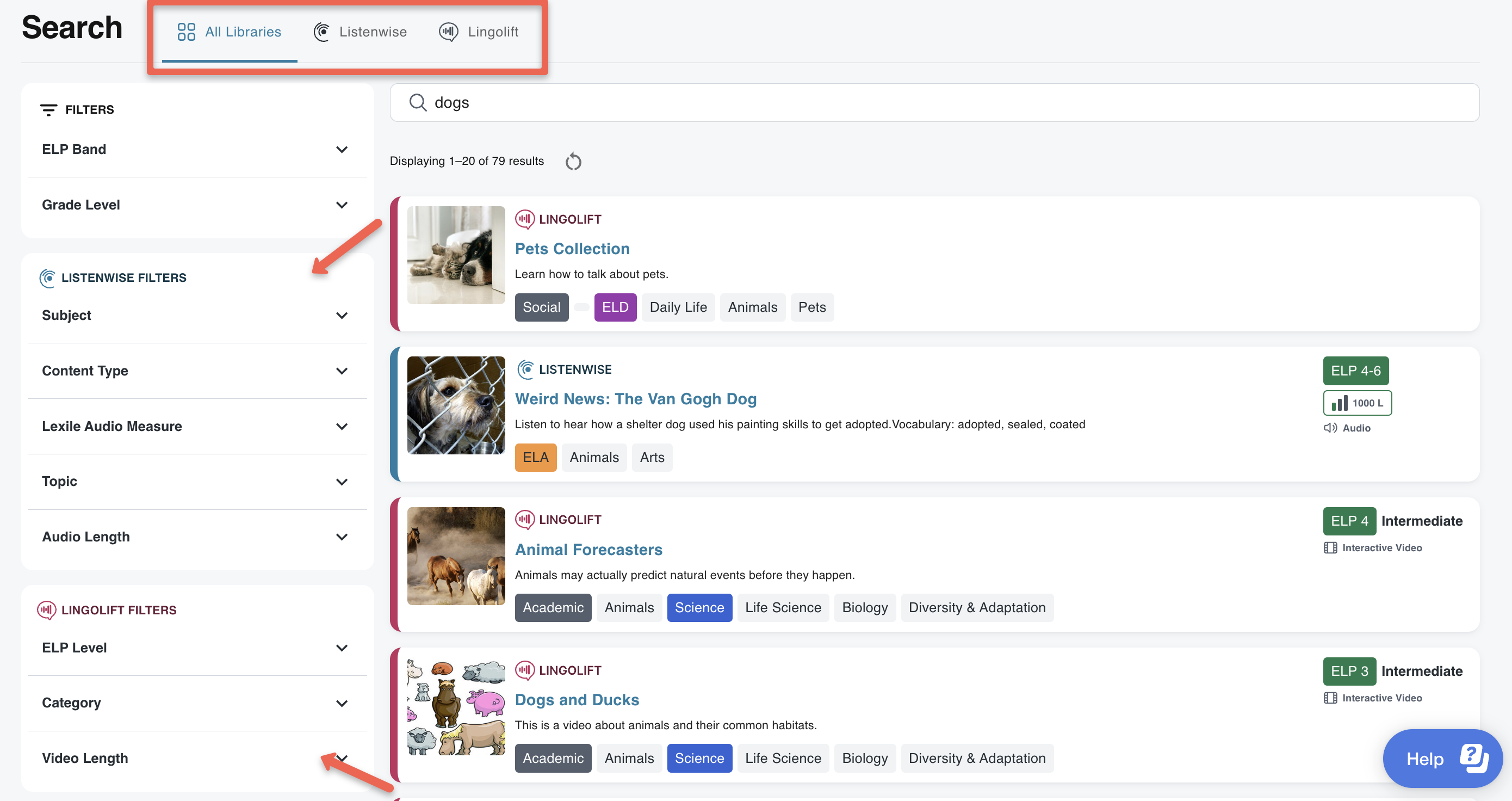1512x801 pixels.
Task: Click the orange ELA tag
Action: pyautogui.click(x=536, y=458)
